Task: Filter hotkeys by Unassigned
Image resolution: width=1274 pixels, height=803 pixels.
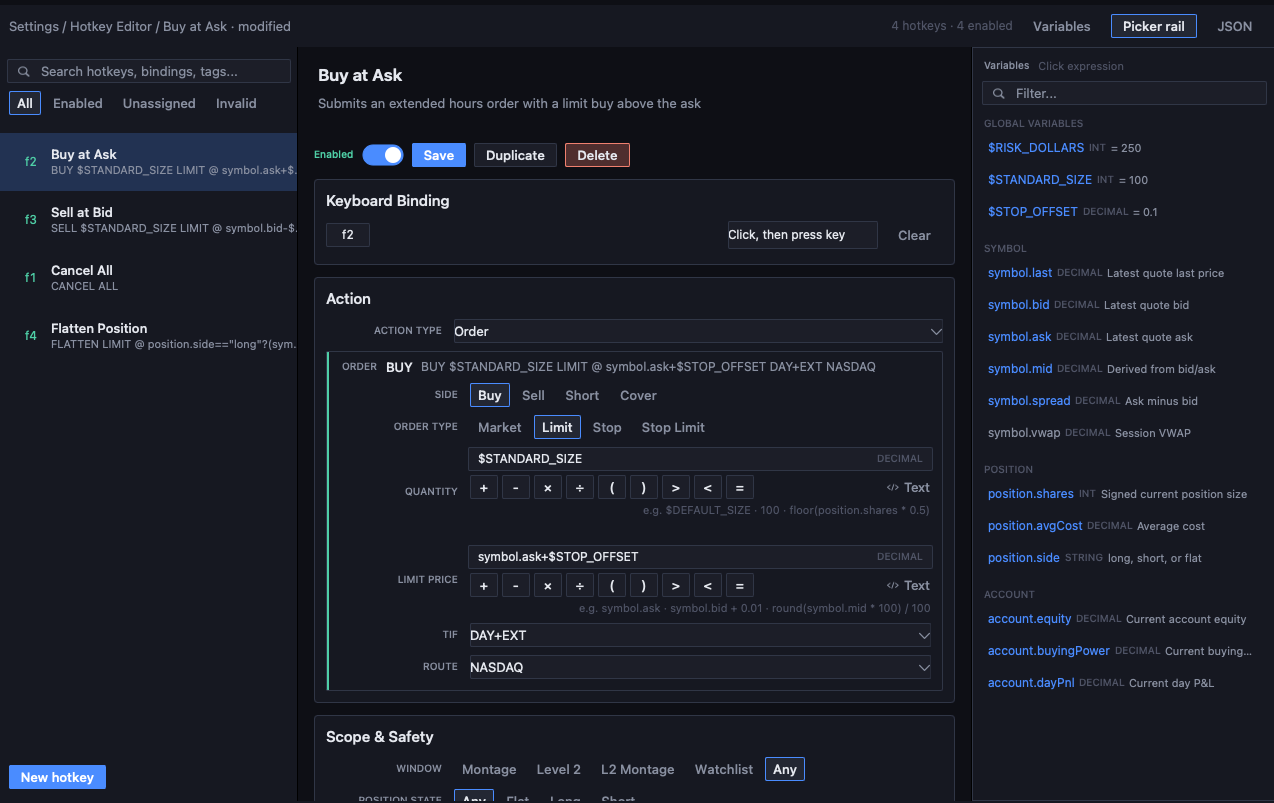Action: pos(159,103)
